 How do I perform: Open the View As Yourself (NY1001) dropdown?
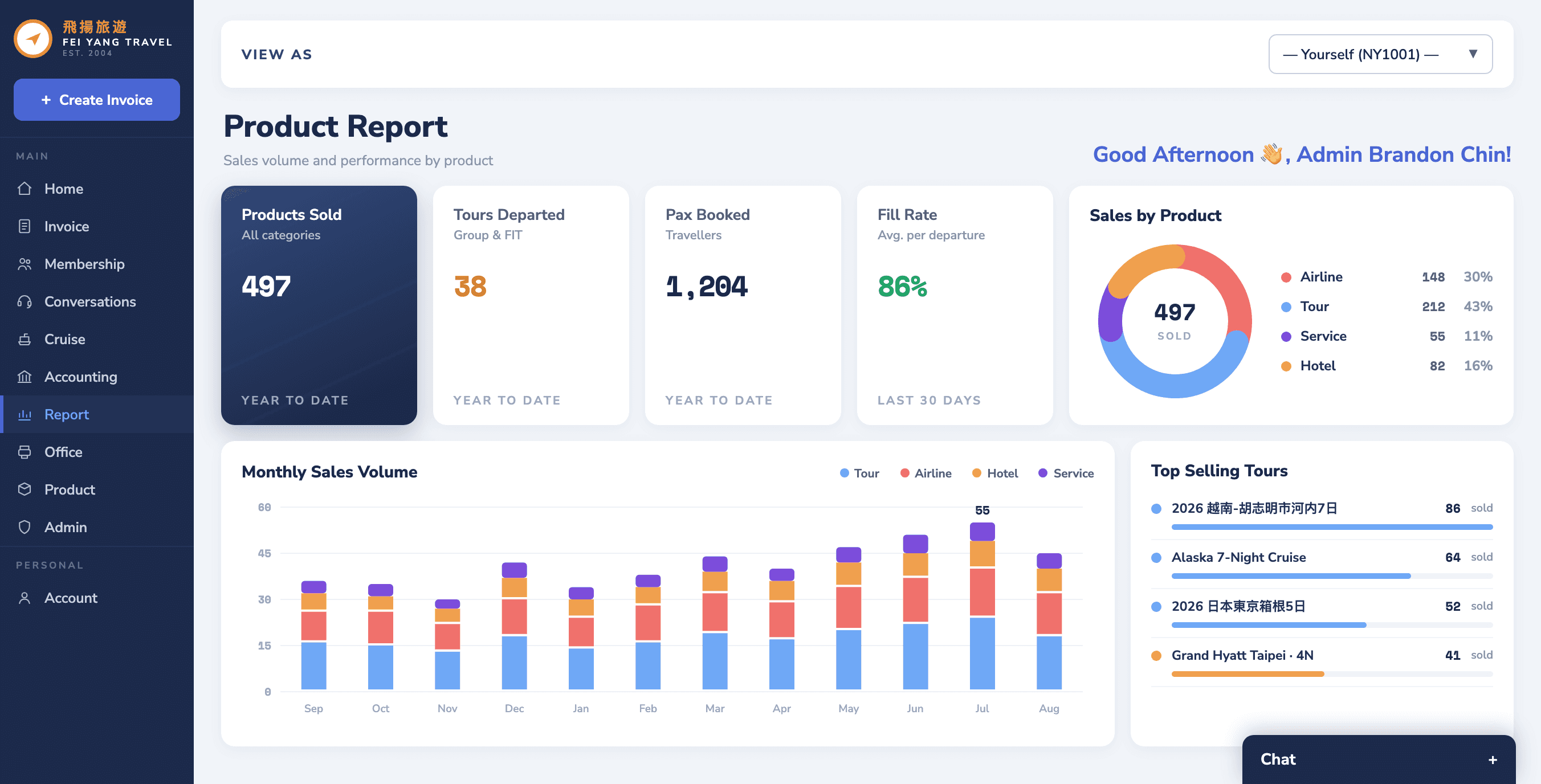click(x=1380, y=55)
